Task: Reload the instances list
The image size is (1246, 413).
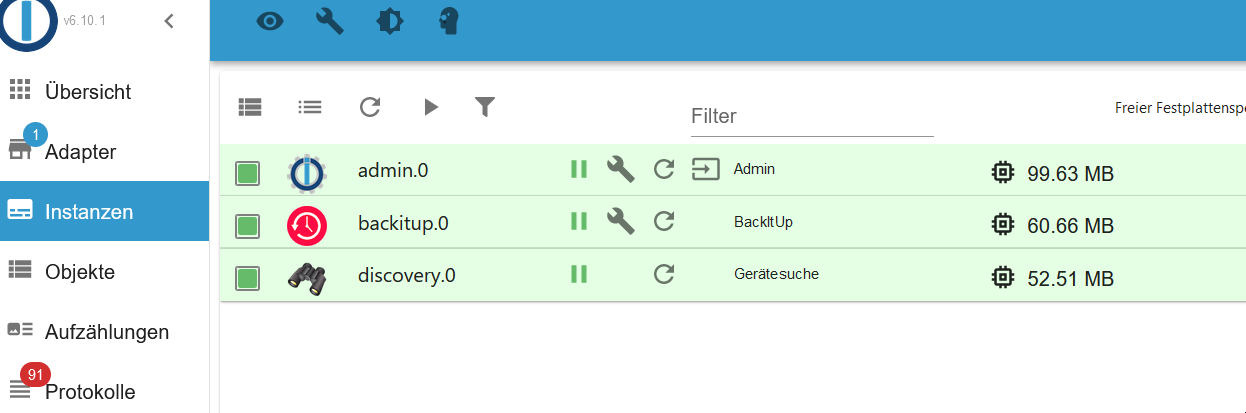Action: (370, 106)
